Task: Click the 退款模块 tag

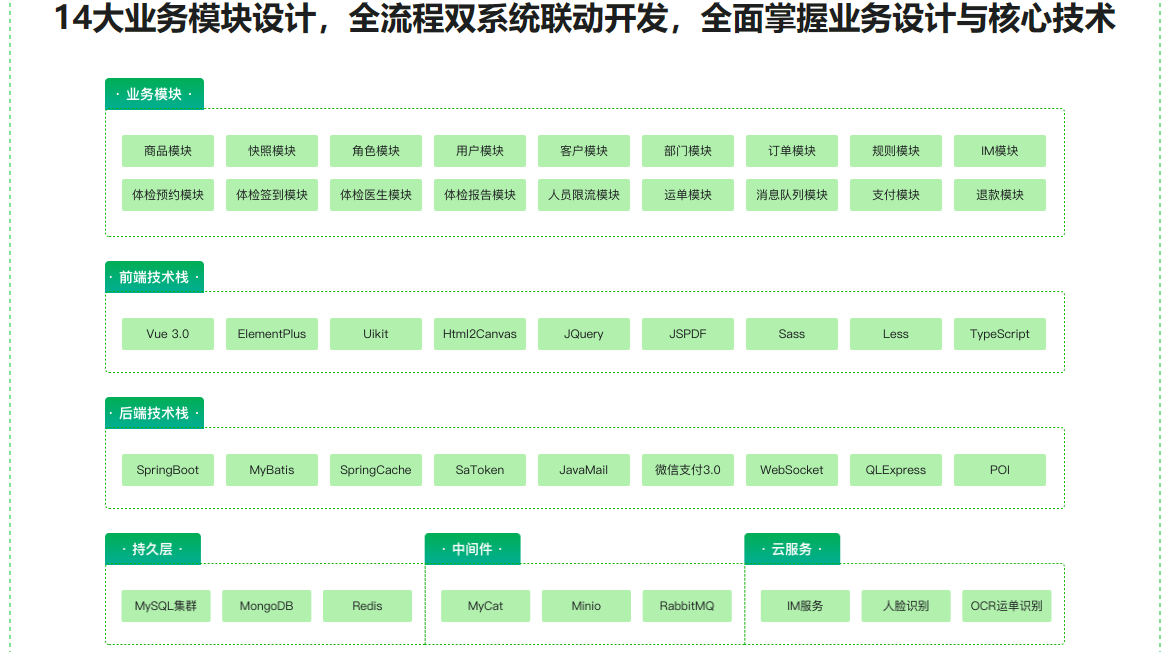Action: pos(1000,195)
